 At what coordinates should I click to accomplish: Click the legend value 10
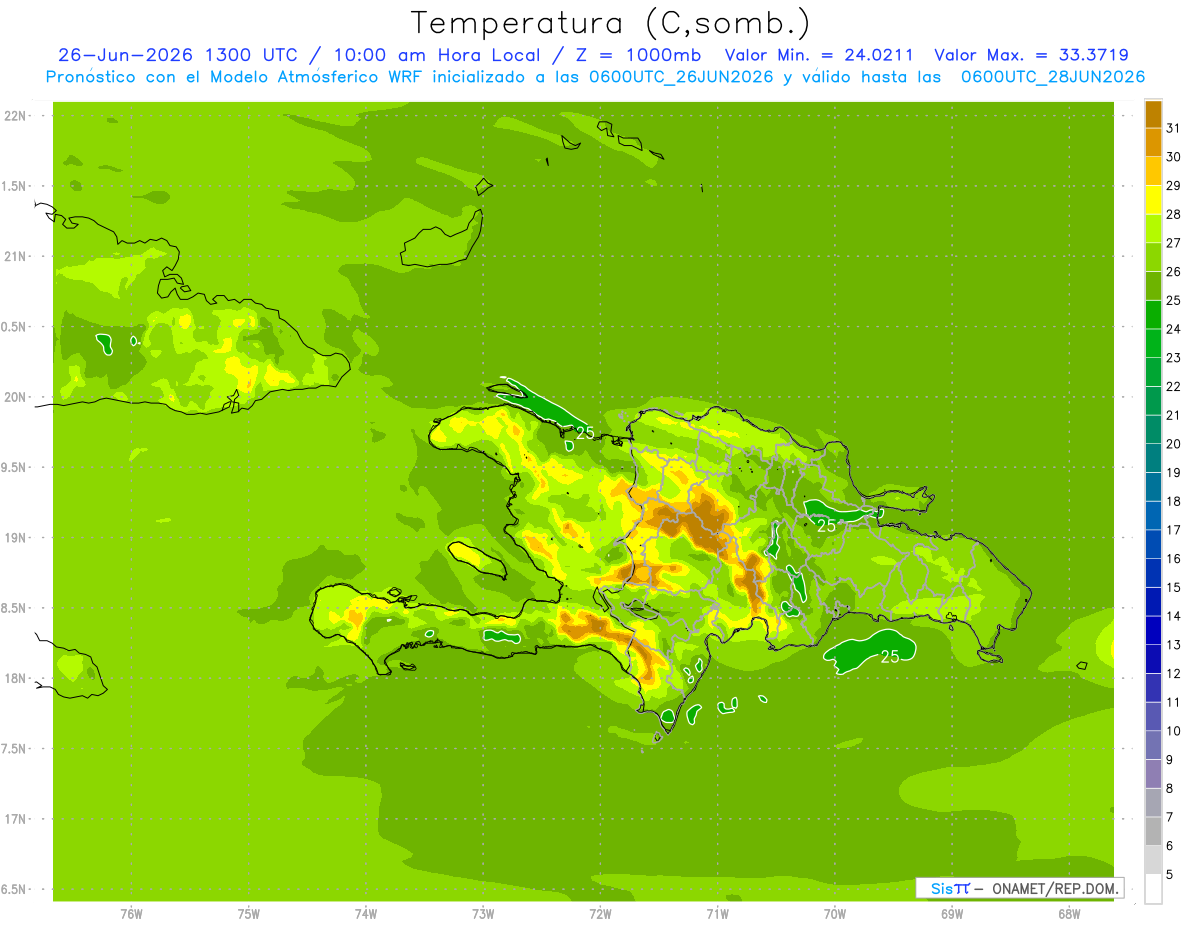(1173, 731)
